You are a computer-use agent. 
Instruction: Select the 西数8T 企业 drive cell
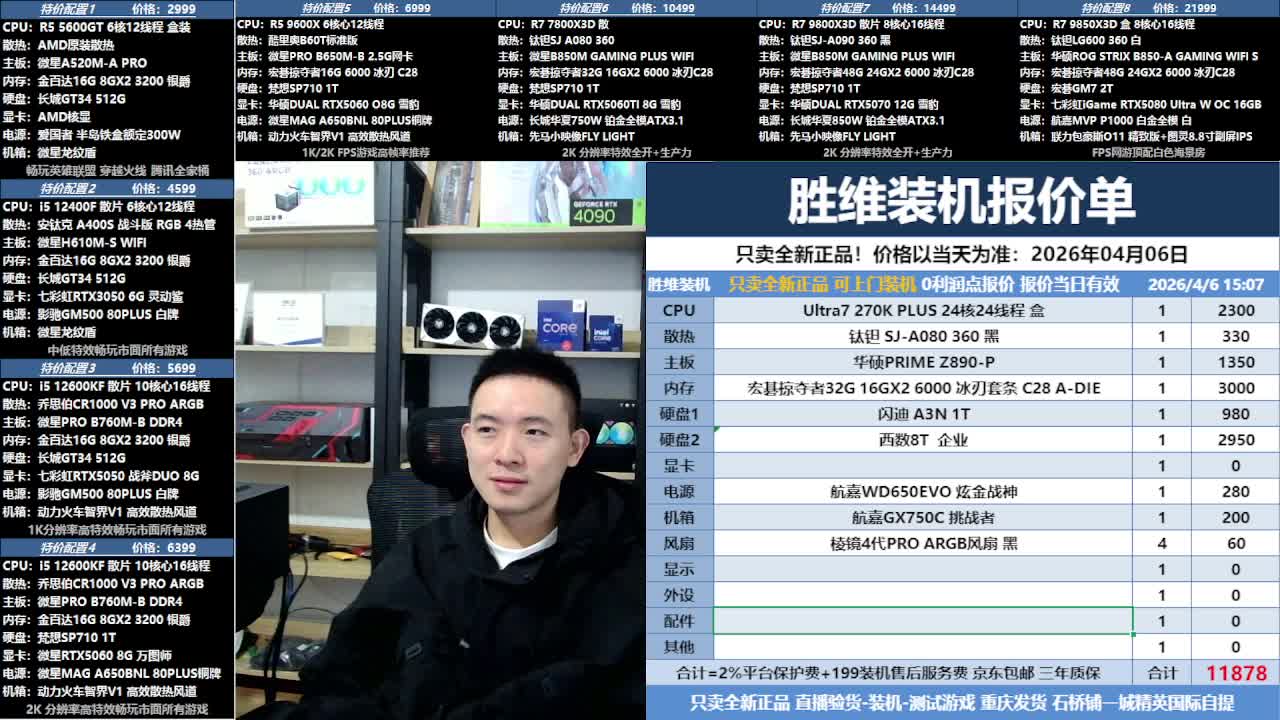point(922,440)
